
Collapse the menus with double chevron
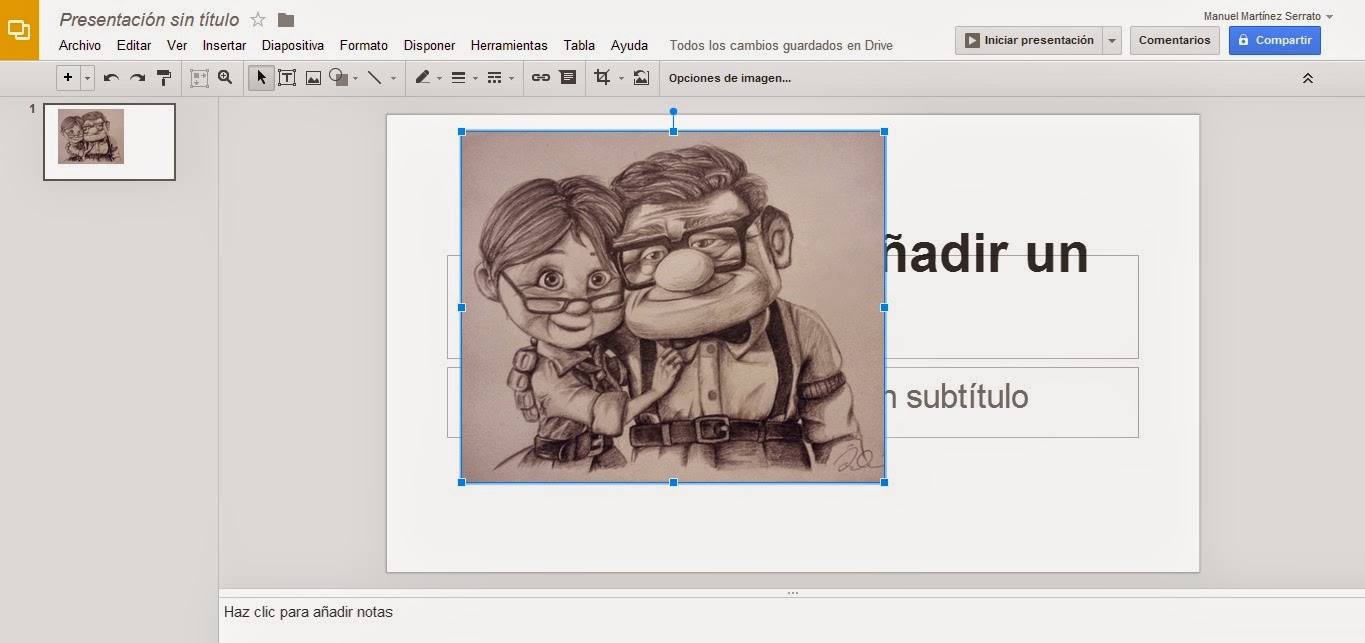pyautogui.click(x=1307, y=78)
